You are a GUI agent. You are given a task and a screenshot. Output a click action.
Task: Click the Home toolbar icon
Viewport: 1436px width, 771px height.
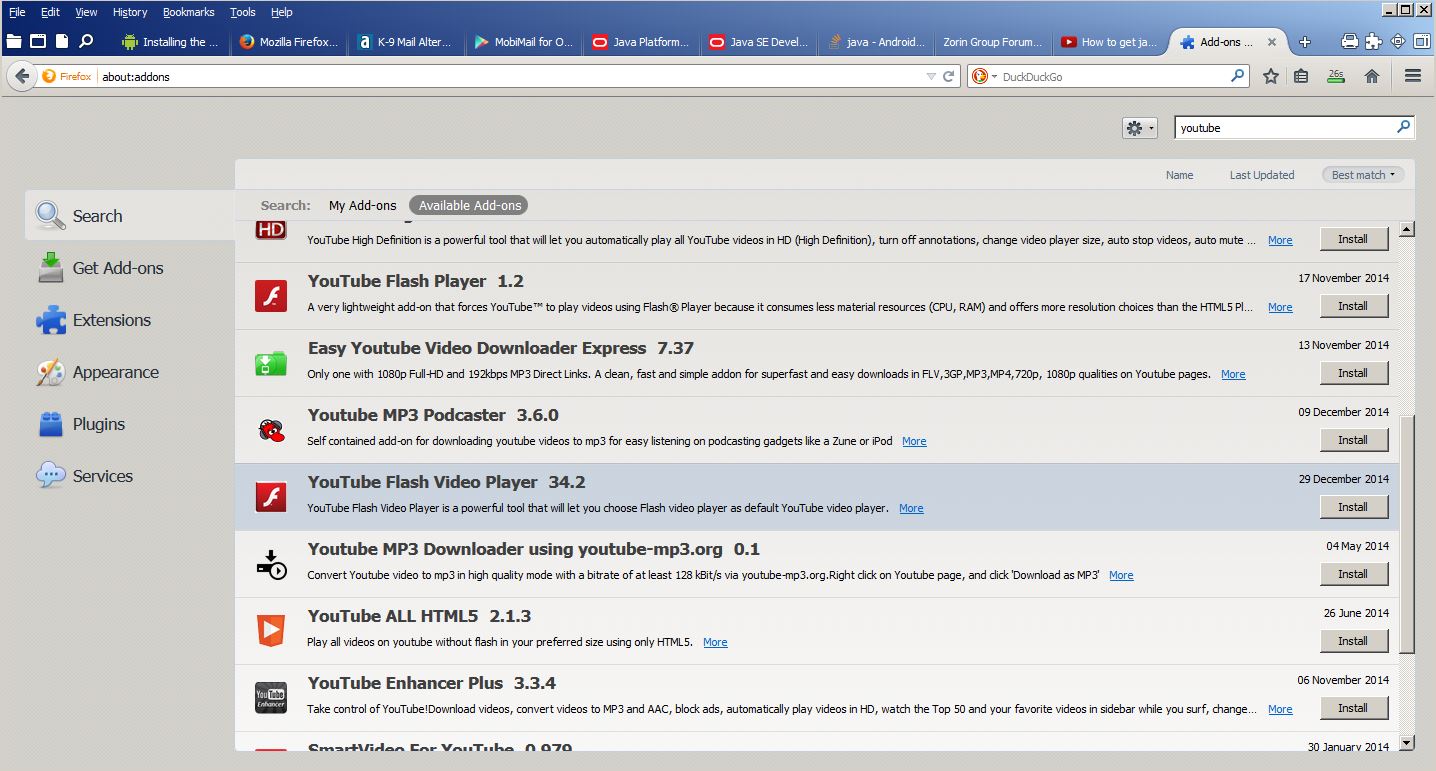(1372, 76)
